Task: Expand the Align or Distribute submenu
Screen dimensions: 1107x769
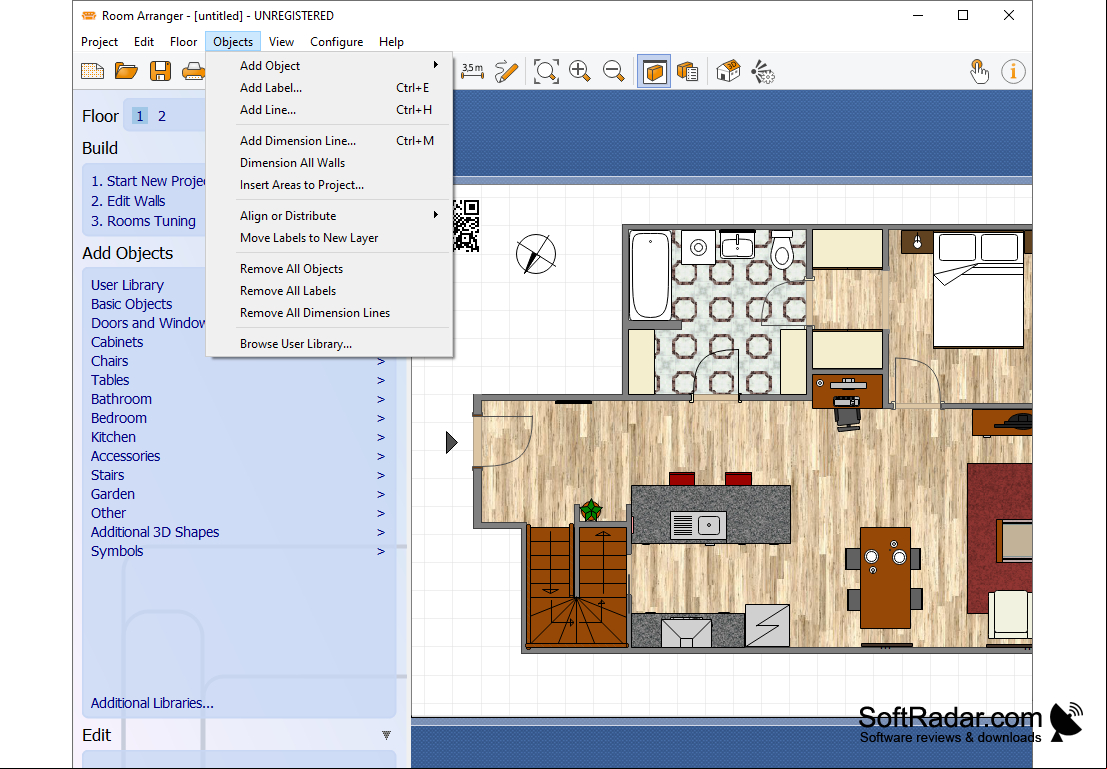Action: (330, 215)
